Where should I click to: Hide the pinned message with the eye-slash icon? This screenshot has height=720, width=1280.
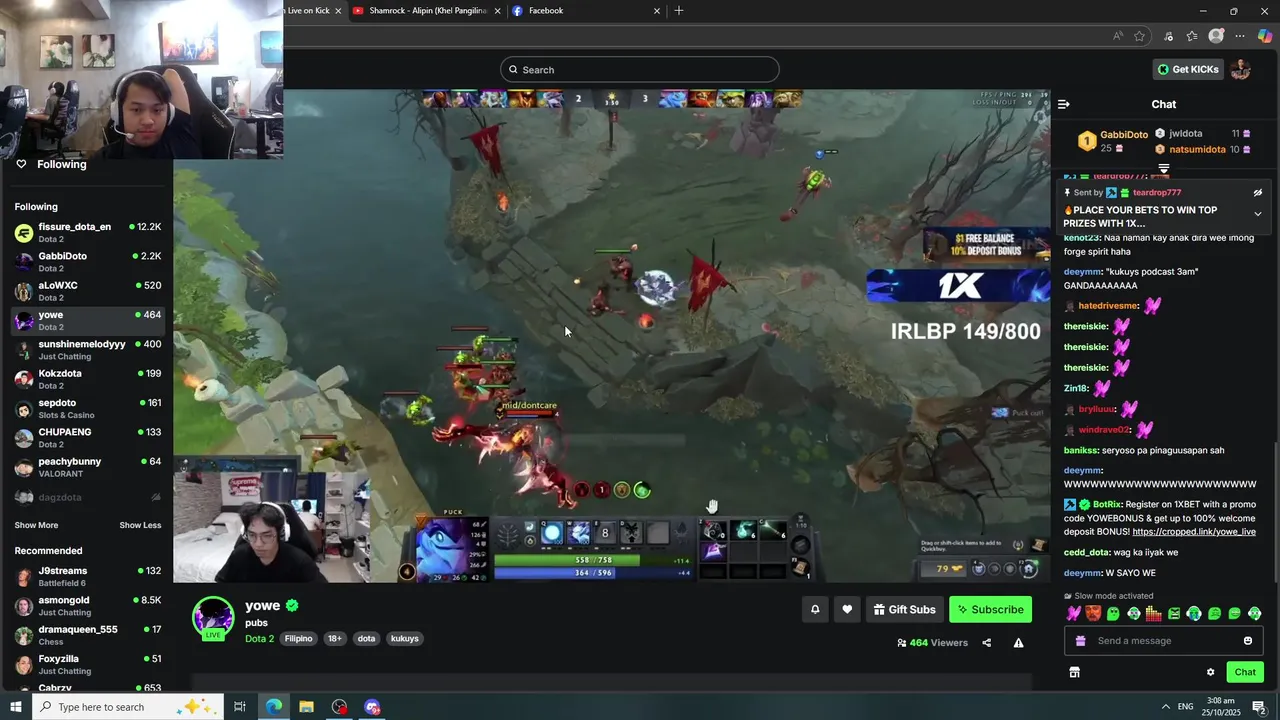1258,193
